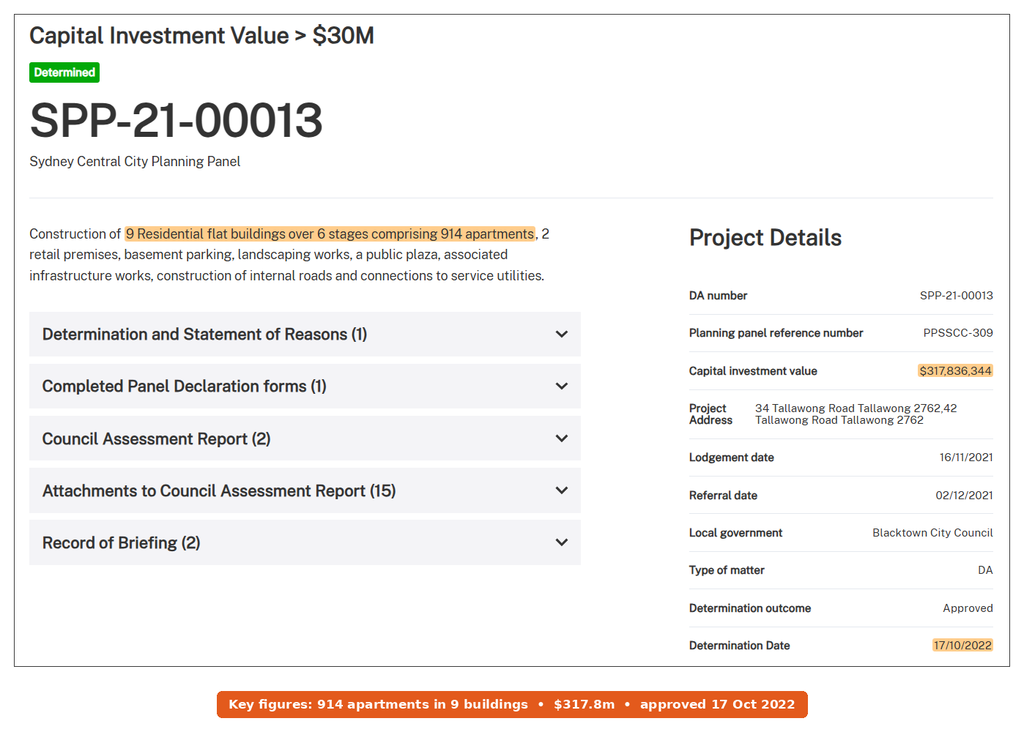Click the Capital Investment Value > $30M heading
Viewport: 1024px width, 732px height.
[202, 36]
